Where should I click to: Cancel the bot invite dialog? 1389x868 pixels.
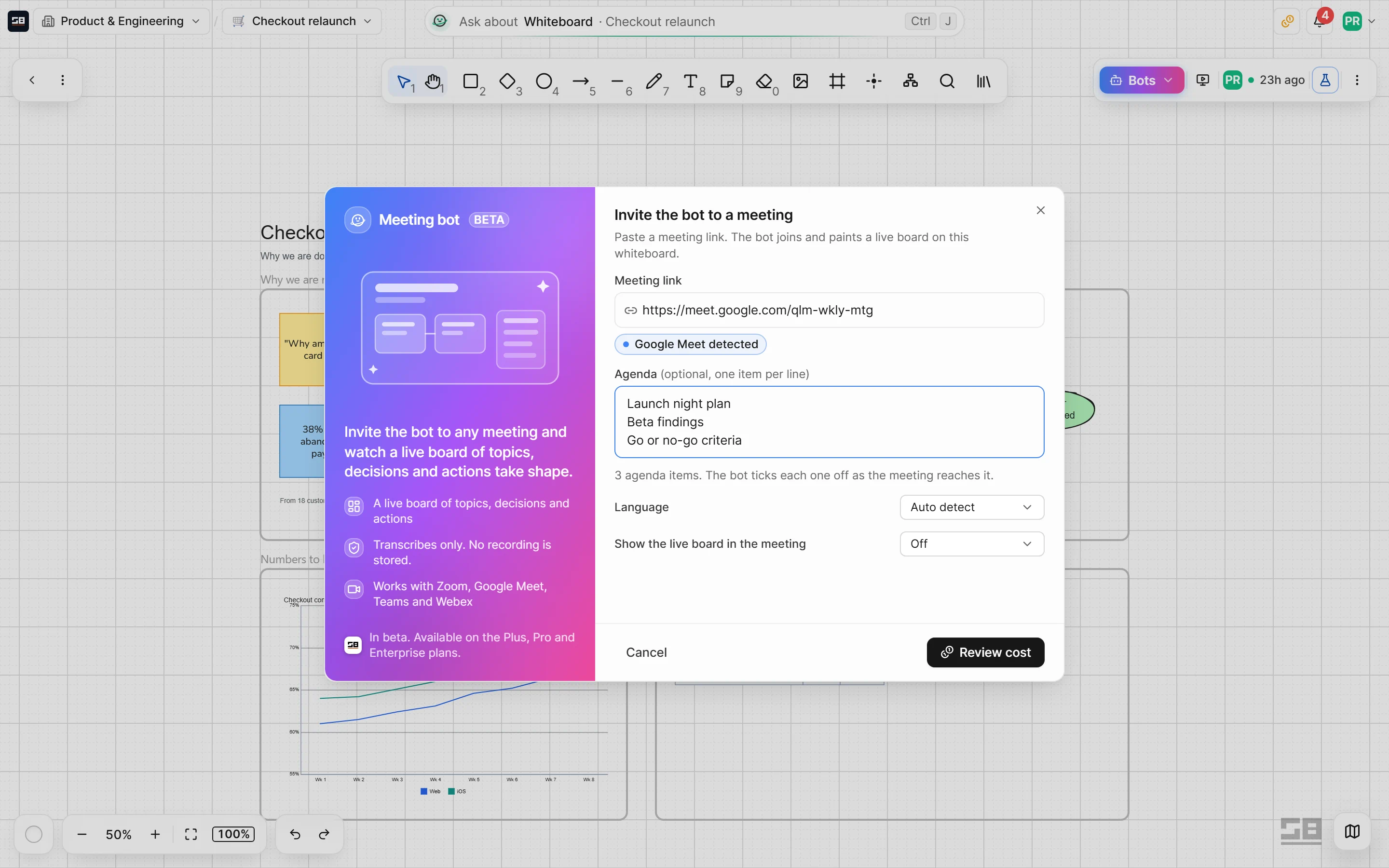pos(646,652)
